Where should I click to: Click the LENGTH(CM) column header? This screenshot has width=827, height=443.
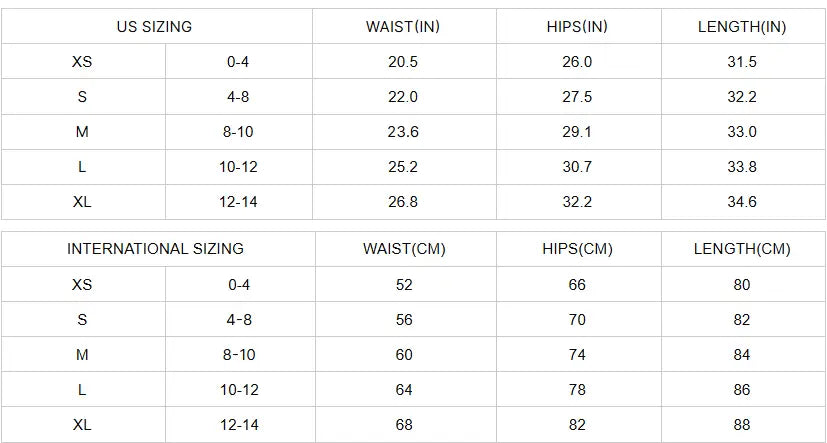tap(742, 249)
